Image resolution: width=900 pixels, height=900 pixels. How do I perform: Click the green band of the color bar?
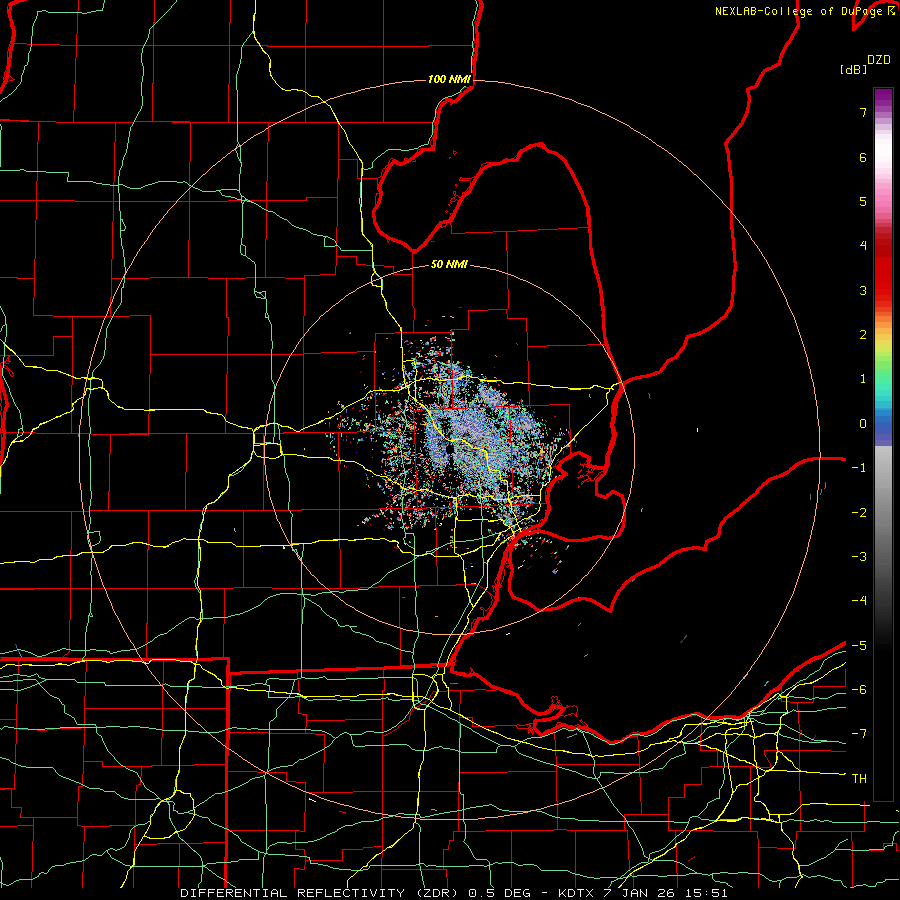click(x=883, y=367)
